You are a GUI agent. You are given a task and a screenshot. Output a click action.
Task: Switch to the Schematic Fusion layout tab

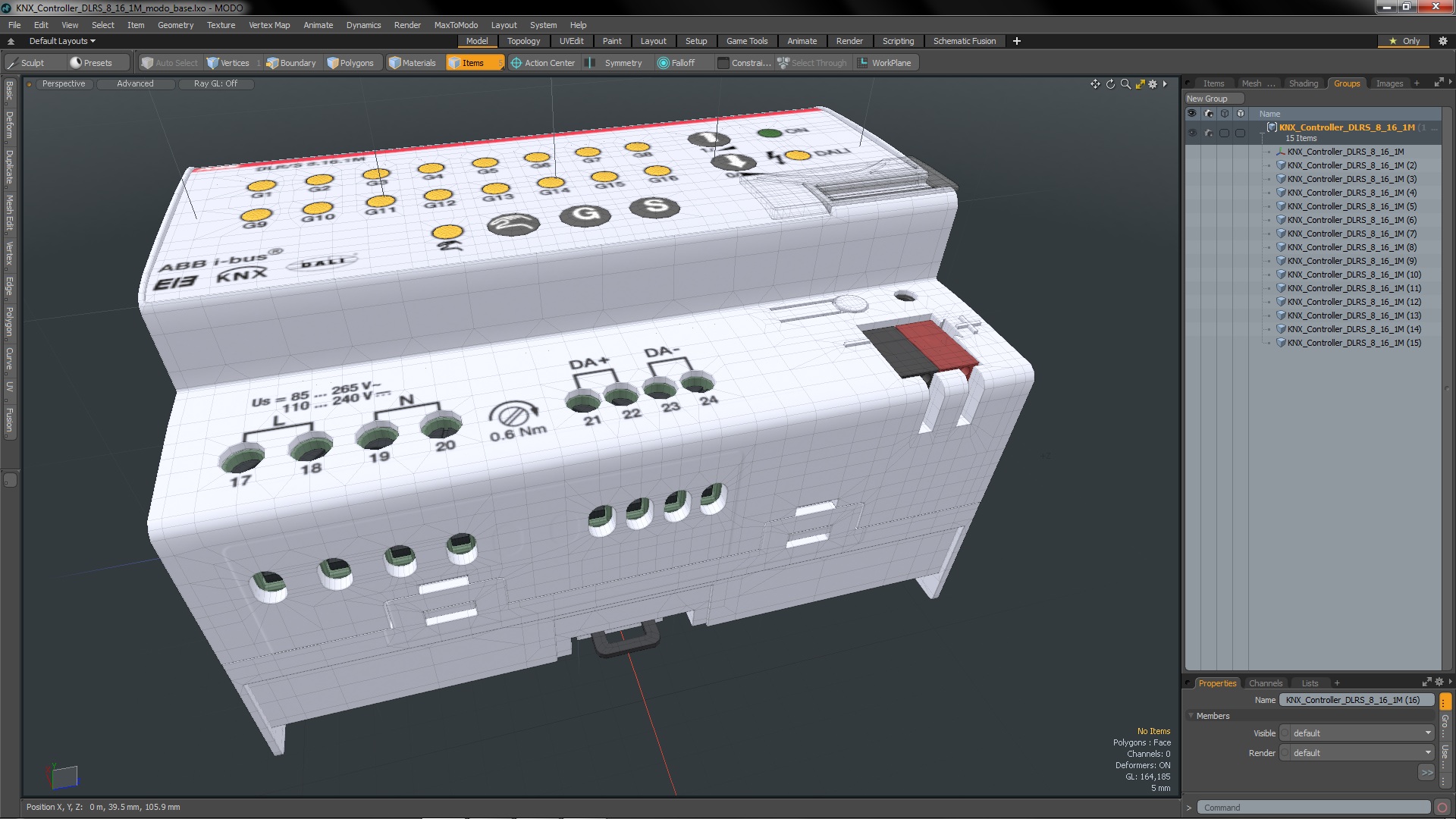tap(964, 41)
